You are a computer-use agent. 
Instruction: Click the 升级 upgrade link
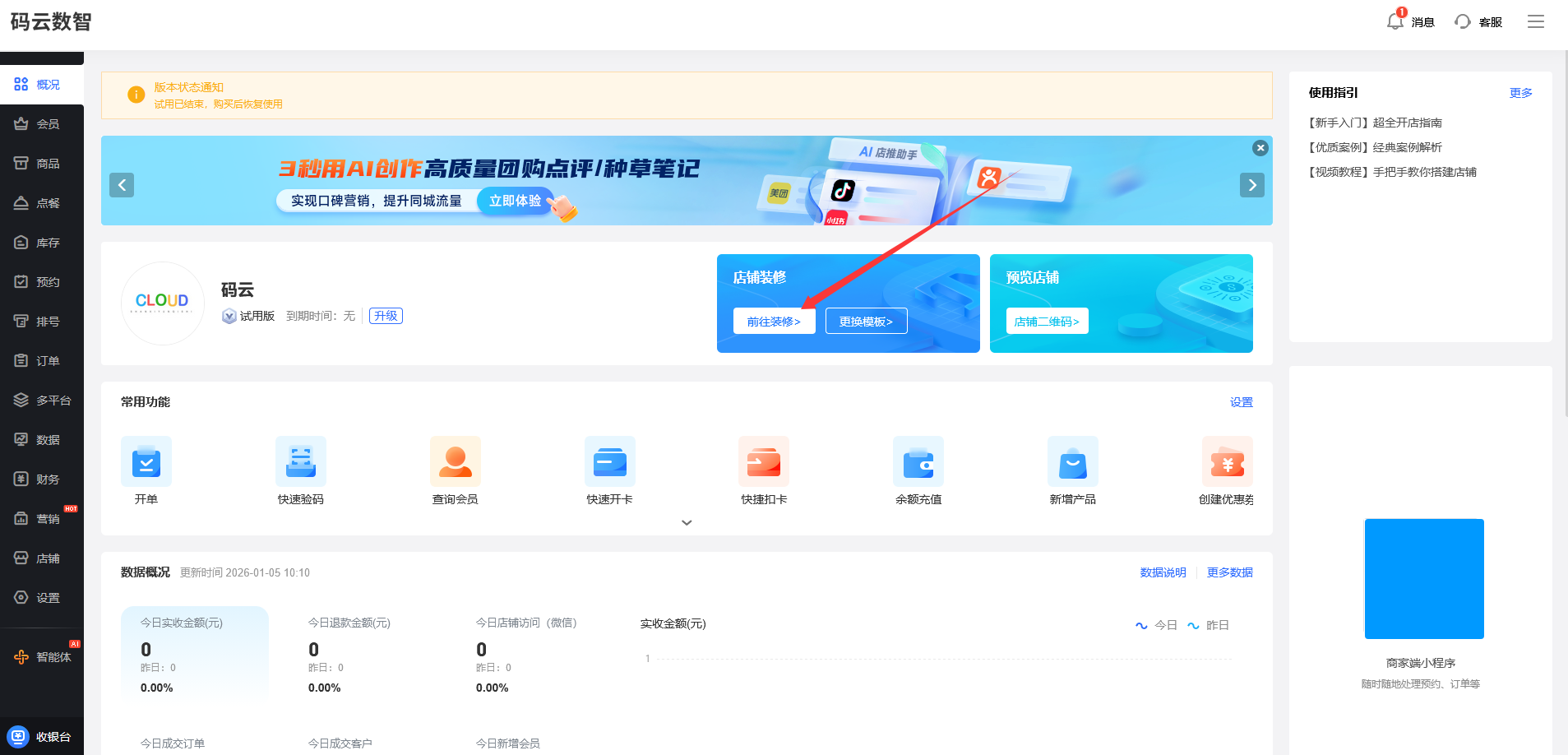(x=386, y=316)
